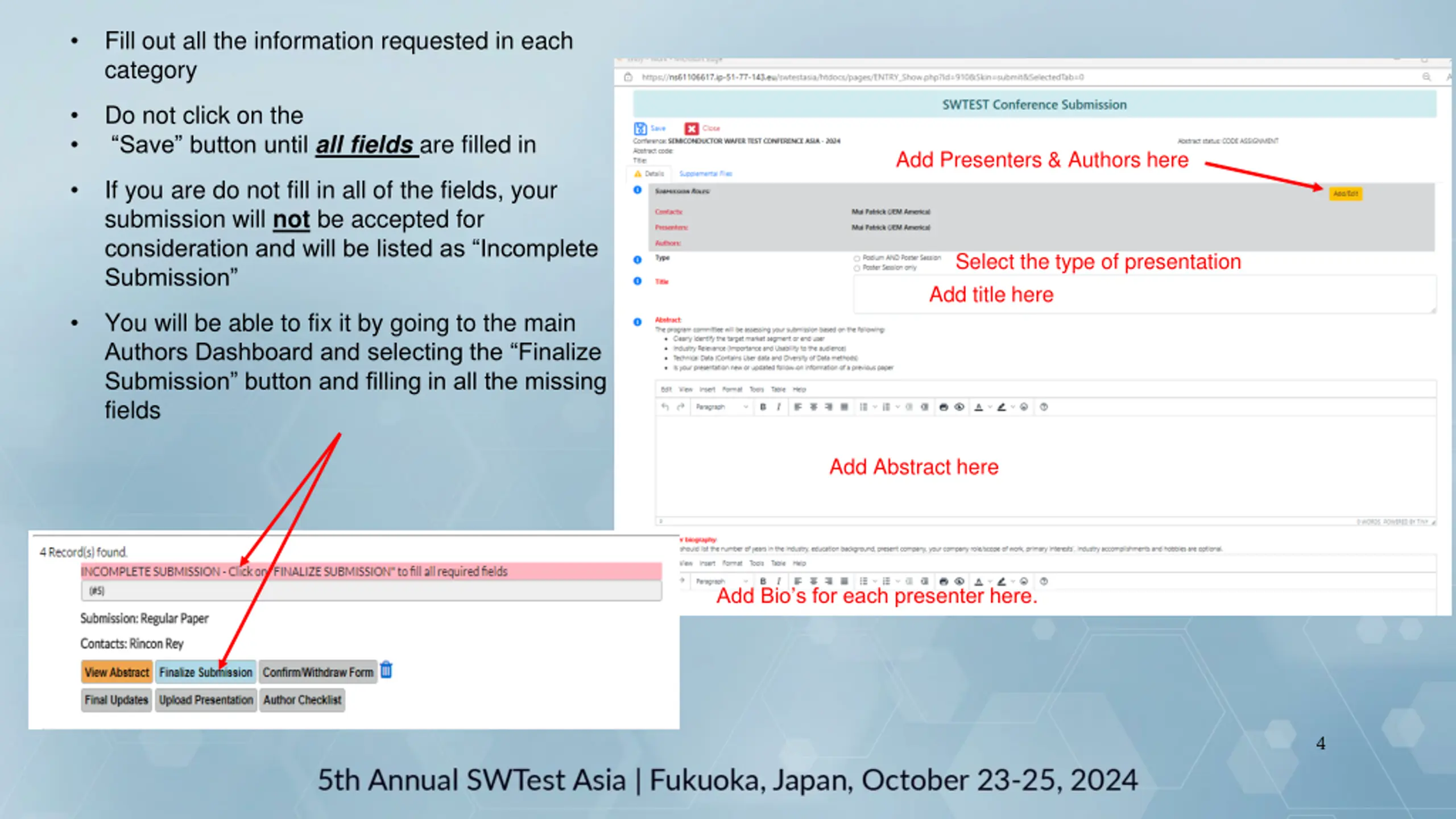Expand the bullet list style dropdown arrow
1456x819 pixels.
pos(875,407)
